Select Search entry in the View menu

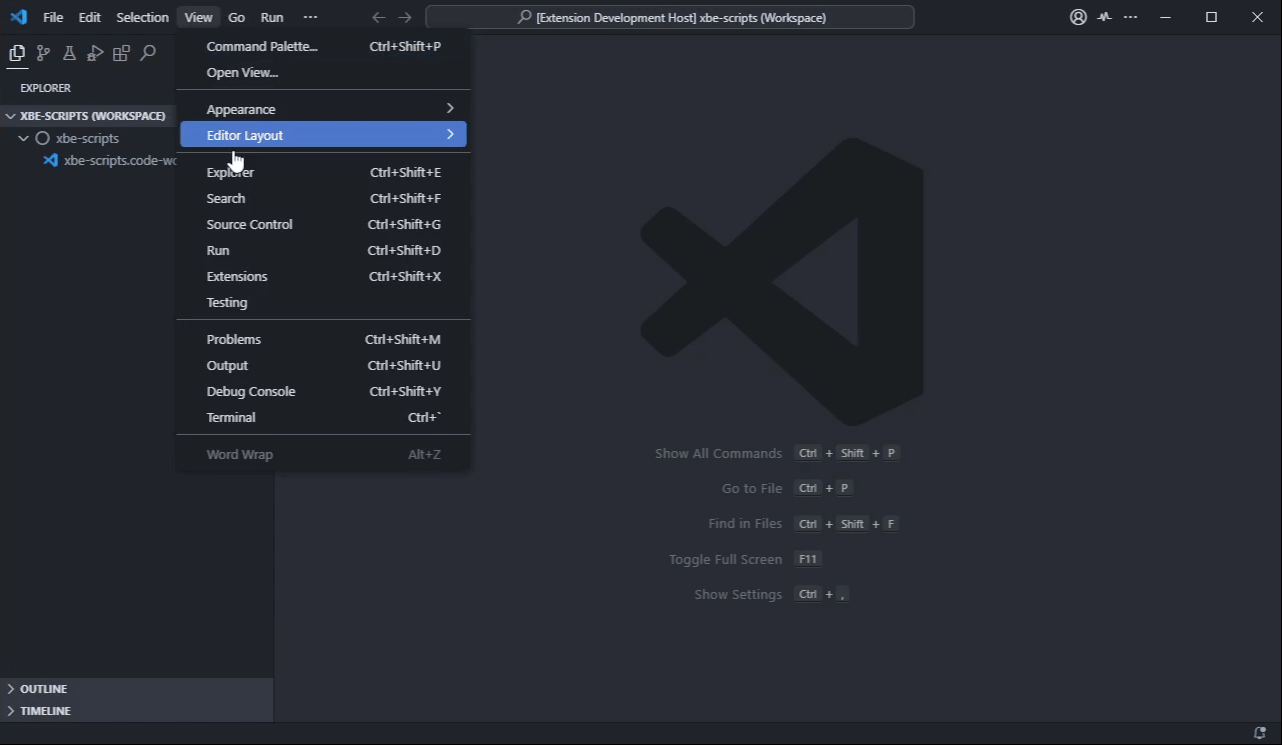tap(323, 198)
